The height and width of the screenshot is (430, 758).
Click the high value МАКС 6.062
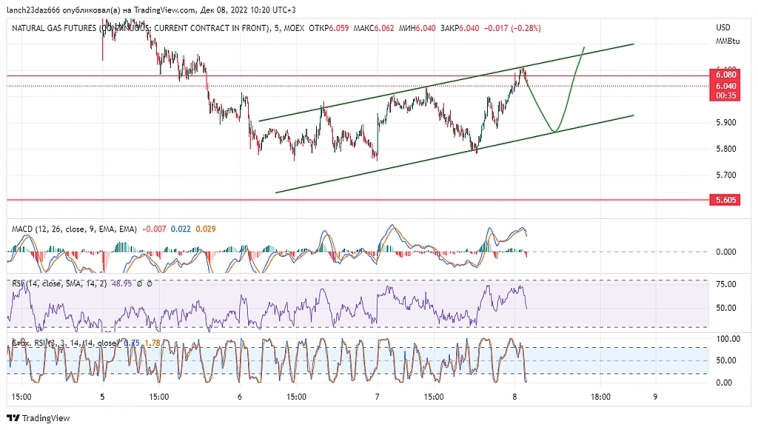tap(374, 28)
